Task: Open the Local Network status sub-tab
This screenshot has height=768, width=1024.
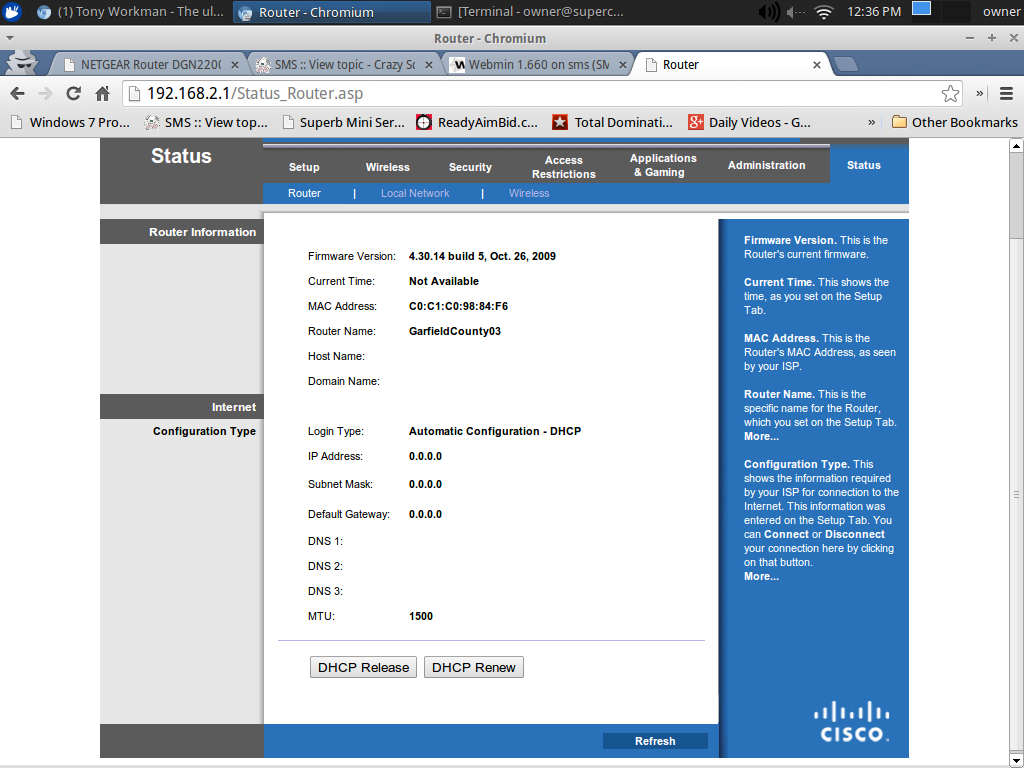Action: [x=415, y=193]
